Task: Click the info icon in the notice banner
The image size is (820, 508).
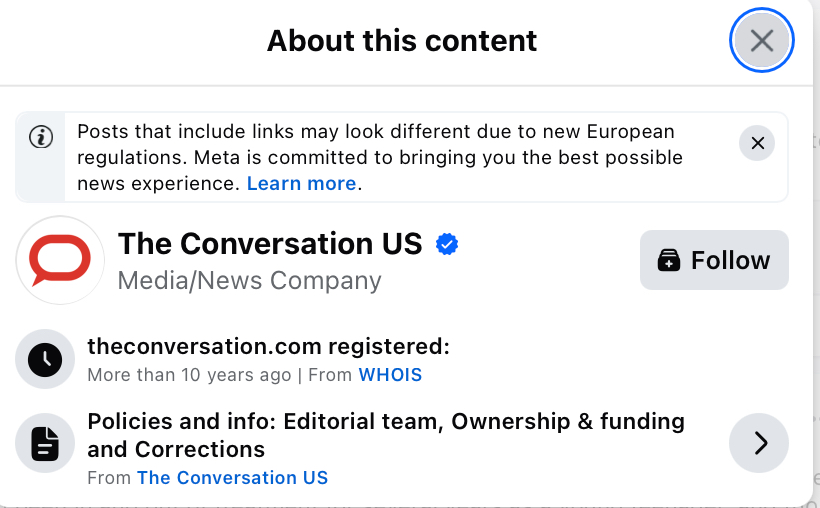Action: point(41,138)
